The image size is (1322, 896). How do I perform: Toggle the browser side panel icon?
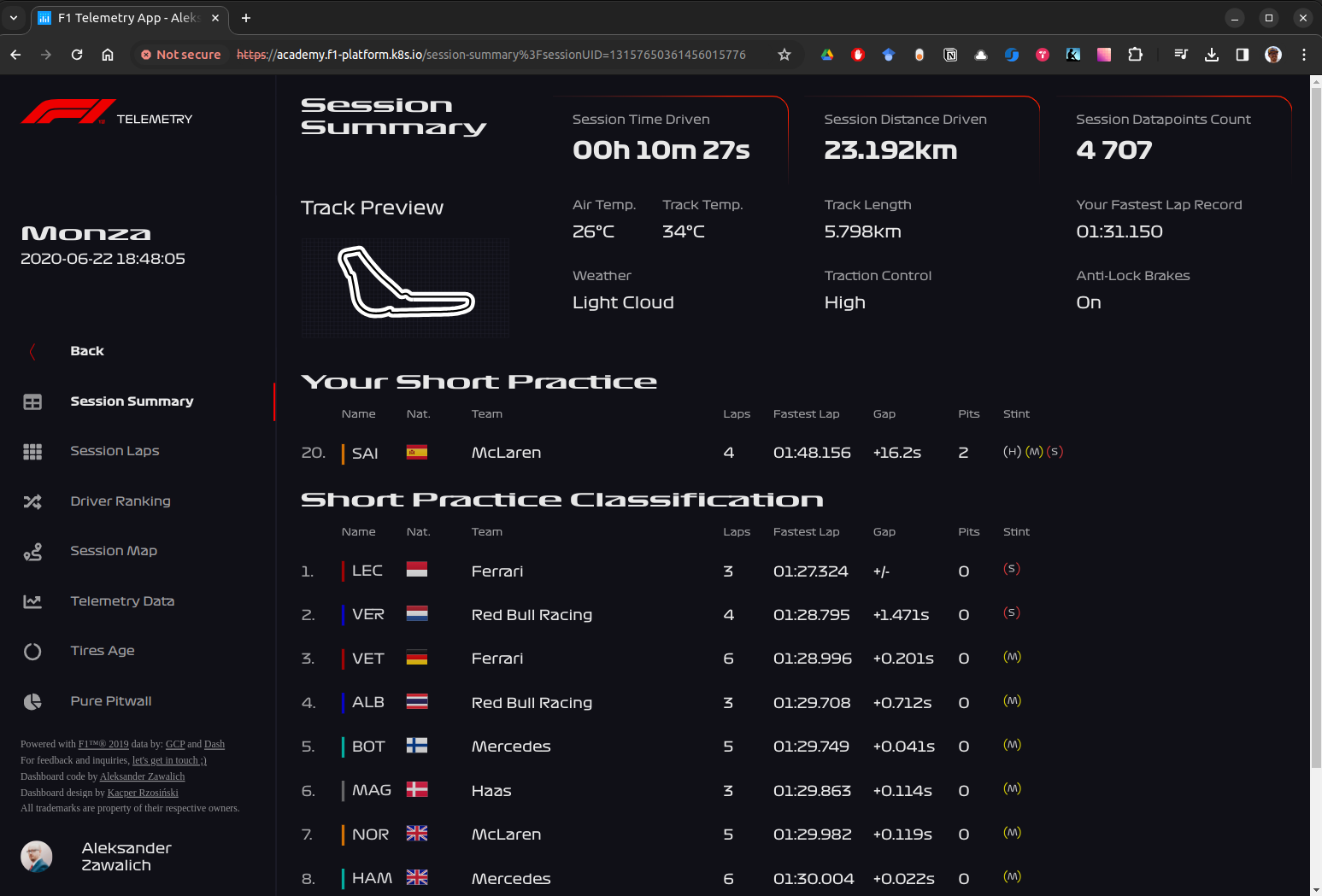coord(1243,55)
